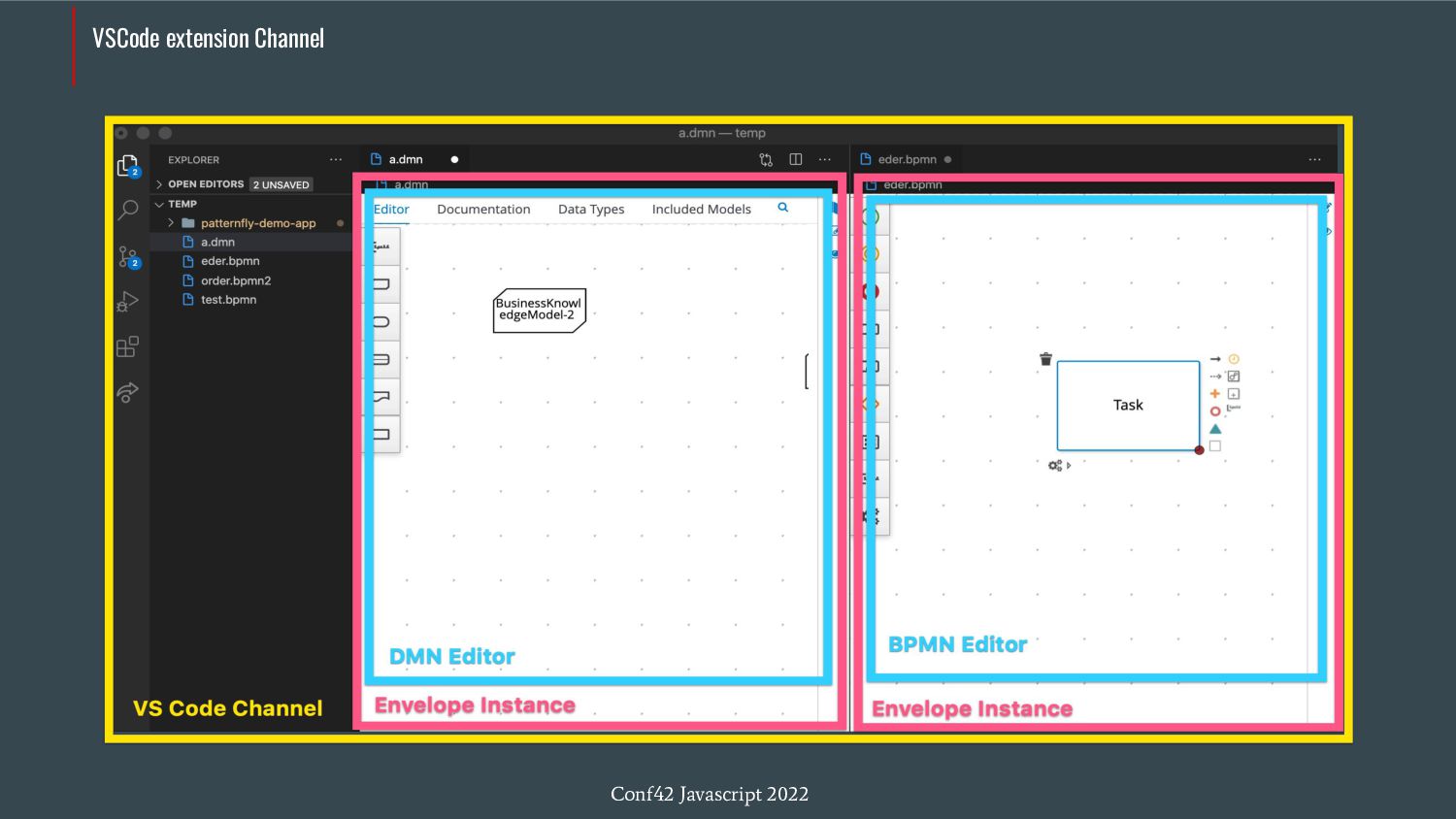The image size is (1456, 819).
Task: Click the open changes icon in a.dmn editor toolbar
Action: click(x=766, y=159)
